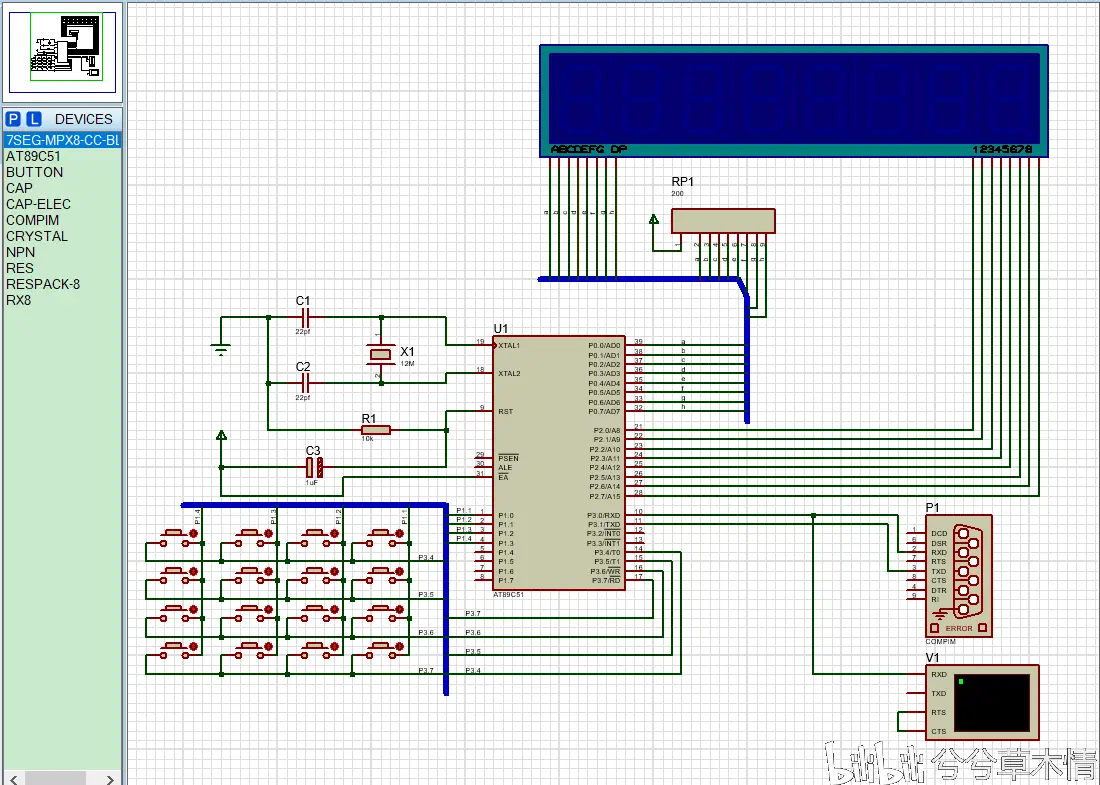1100x785 pixels.
Task: Click the device list scrollbar right arrow
Action: point(111,777)
